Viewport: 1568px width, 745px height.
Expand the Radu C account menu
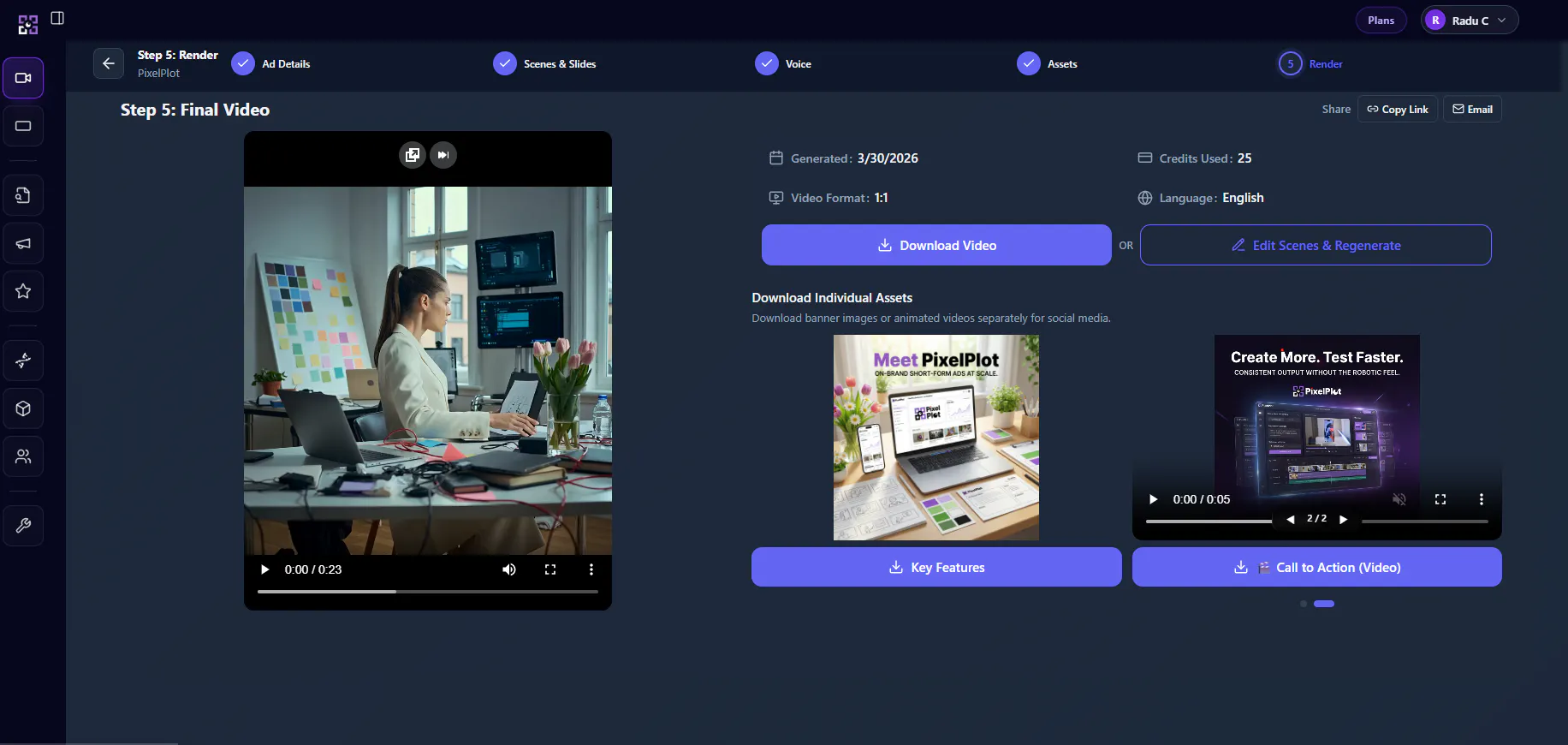coord(1470,20)
